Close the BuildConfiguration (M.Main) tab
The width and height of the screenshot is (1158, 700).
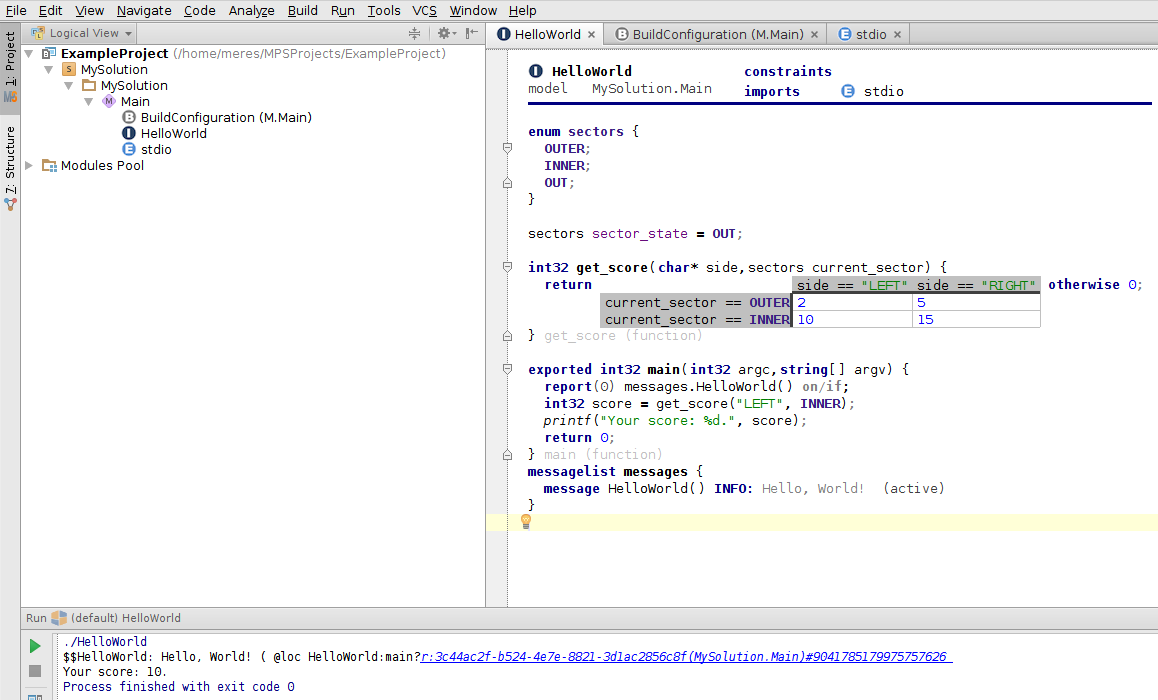pyautogui.click(x=815, y=35)
